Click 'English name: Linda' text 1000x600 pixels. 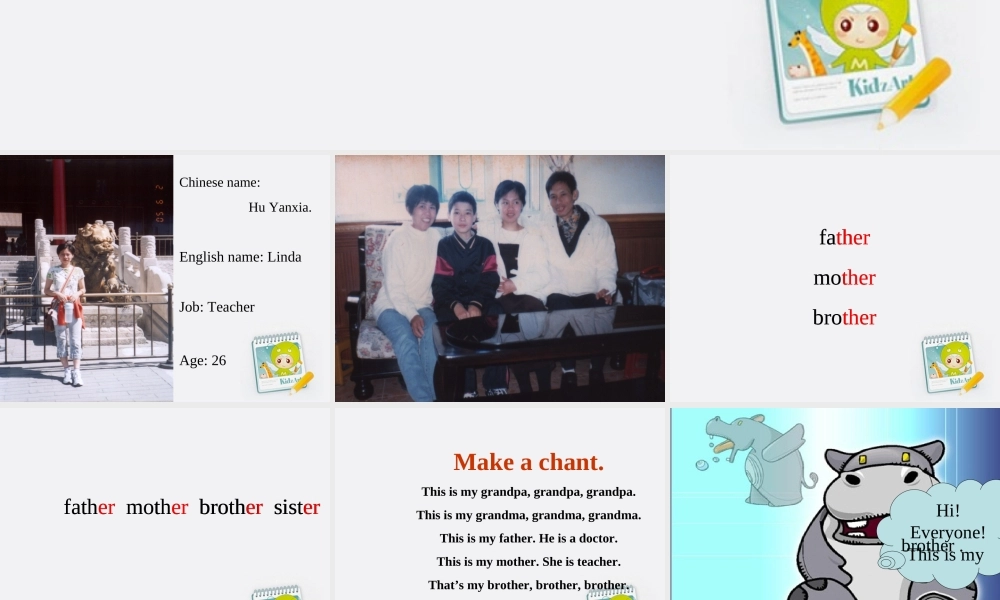tap(240, 257)
